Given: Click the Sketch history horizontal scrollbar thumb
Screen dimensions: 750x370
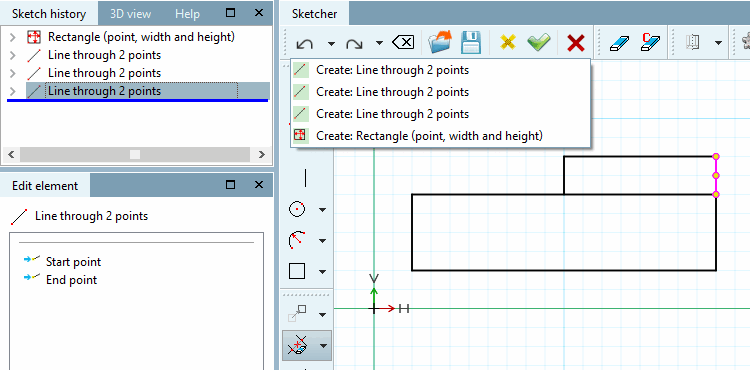Looking at the screenshot, I should 135,154.
